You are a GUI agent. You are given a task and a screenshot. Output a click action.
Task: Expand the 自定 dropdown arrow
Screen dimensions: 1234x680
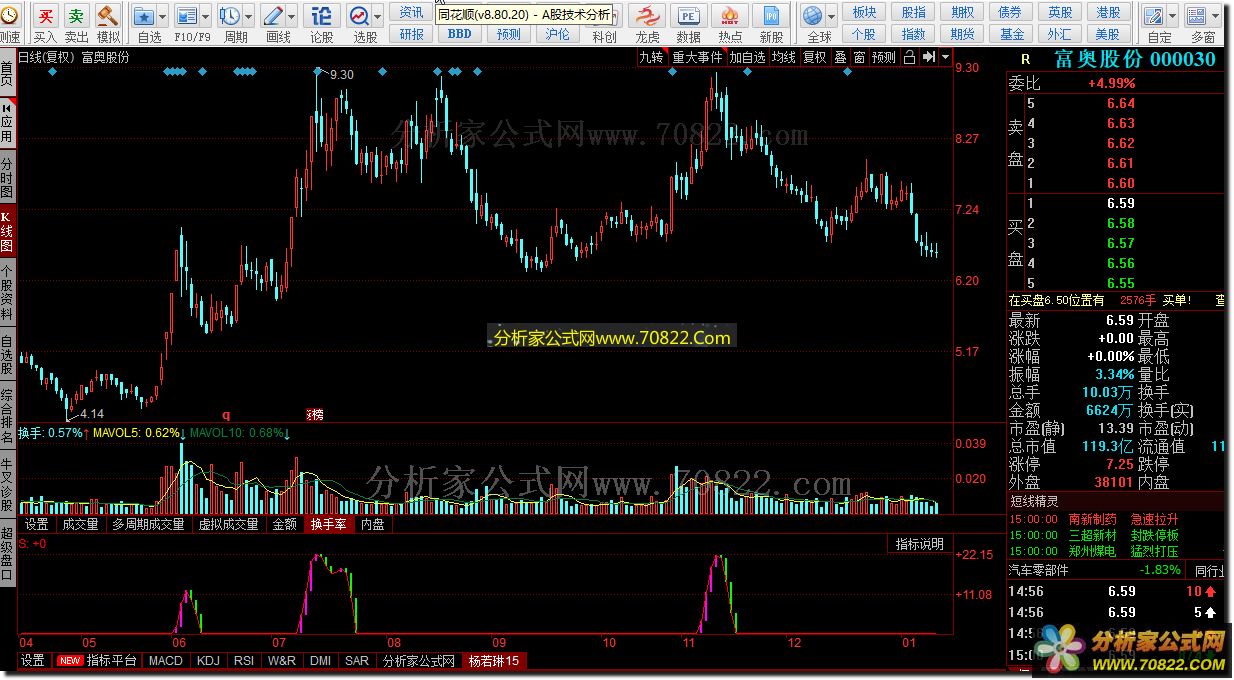pyautogui.click(x=1172, y=16)
